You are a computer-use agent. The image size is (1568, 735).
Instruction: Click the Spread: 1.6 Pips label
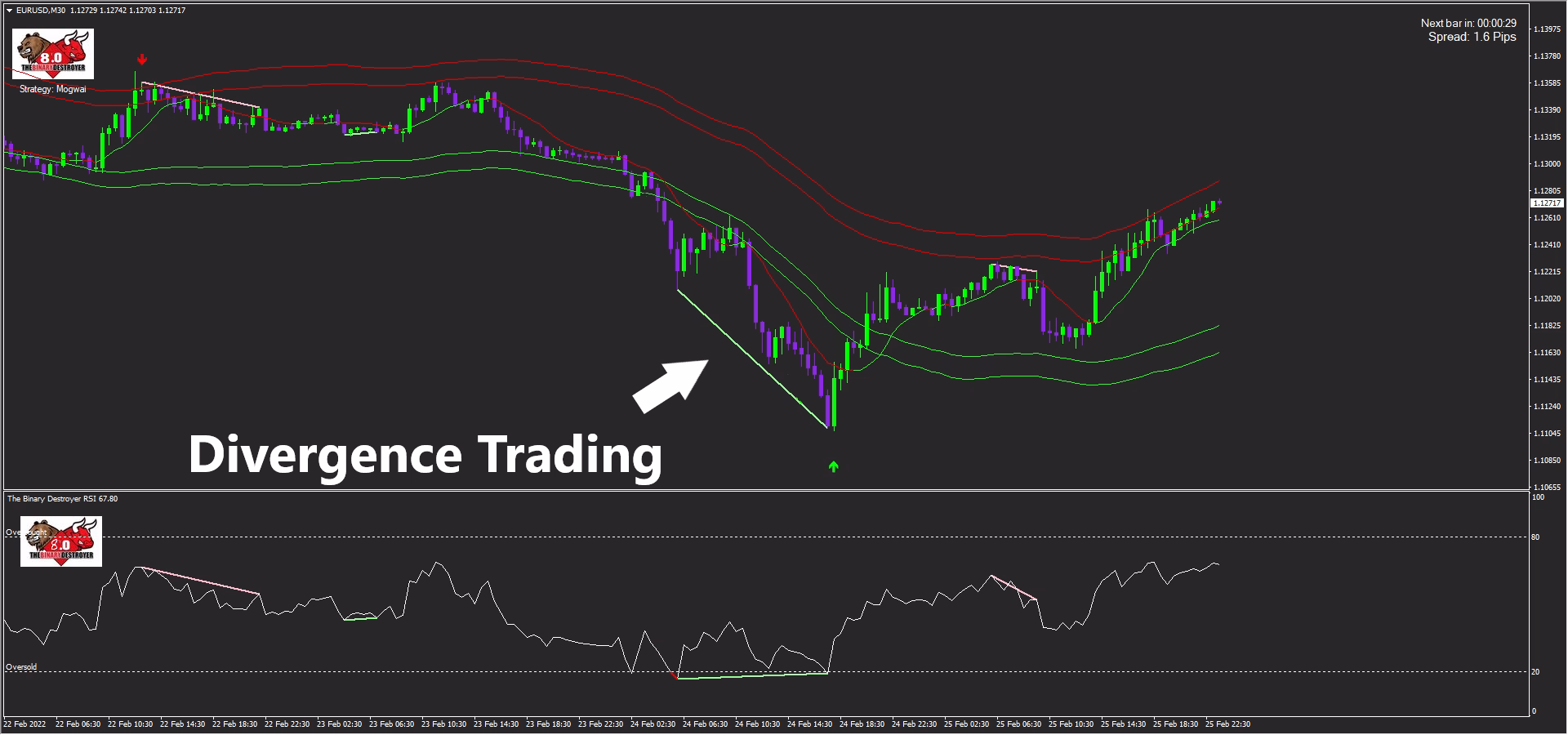pyautogui.click(x=1472, y=37)
